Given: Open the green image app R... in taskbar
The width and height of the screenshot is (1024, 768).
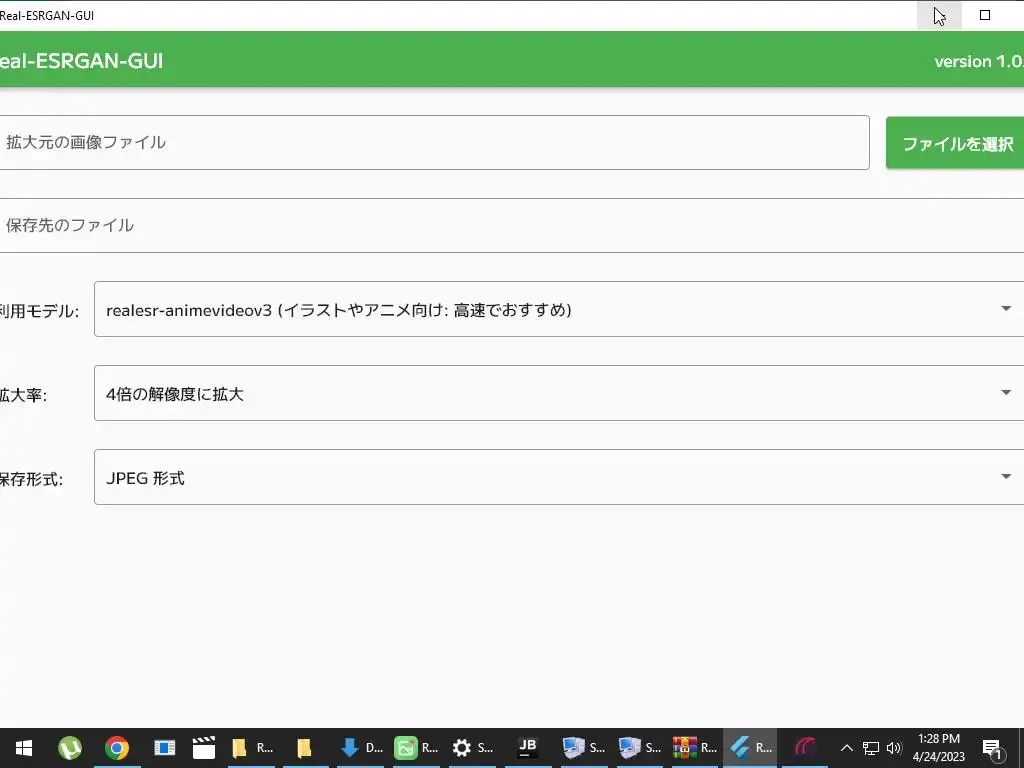Looking at the screenshot, I should pos(416,748).
